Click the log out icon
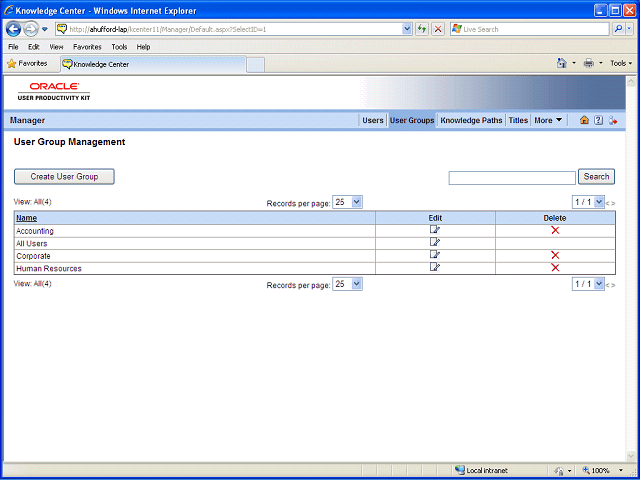Screen dimensions: 640x480 tap(613, 120)
